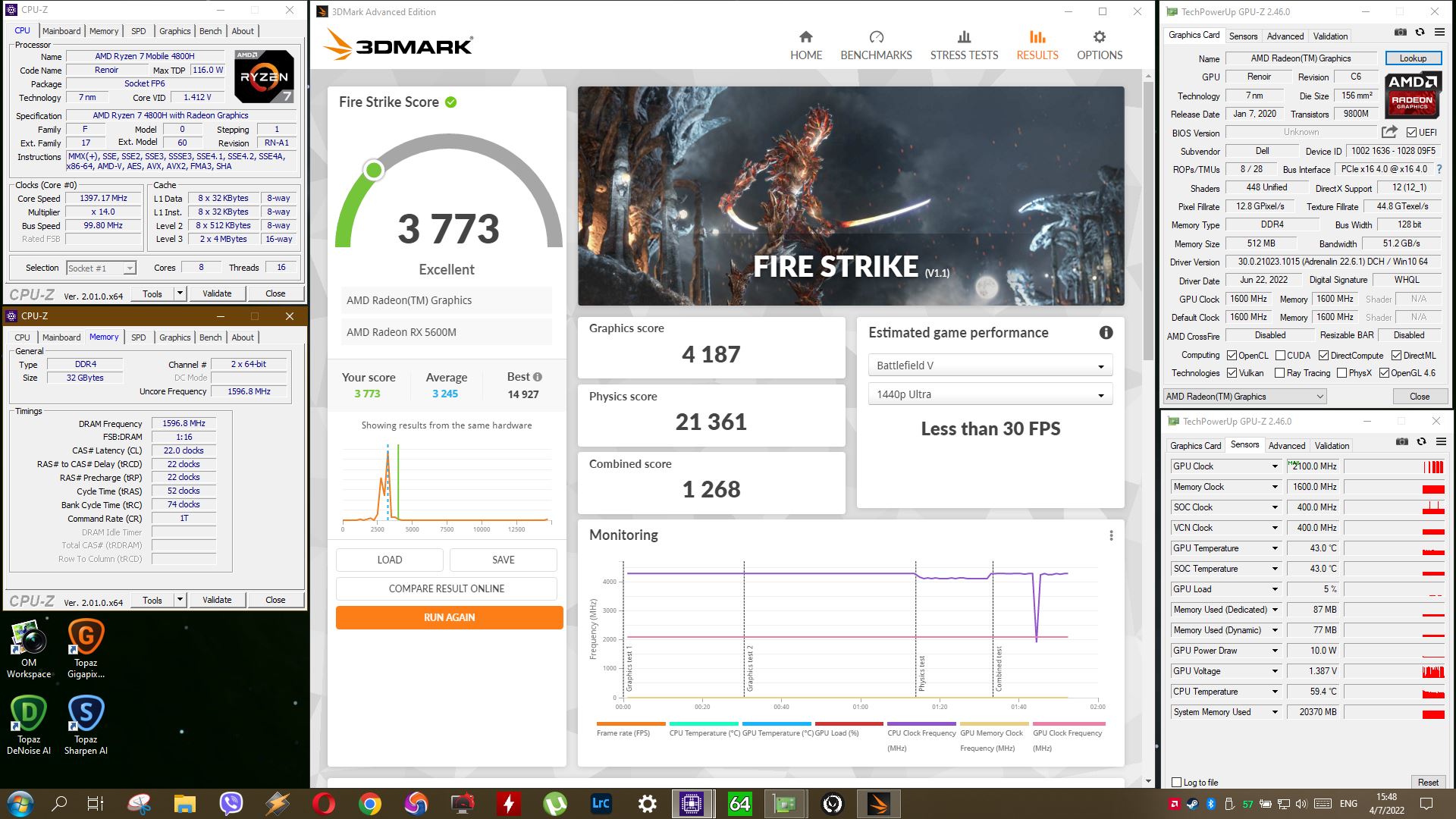Switch to SPD tab in upper CPU-Z

pos(138,31)
